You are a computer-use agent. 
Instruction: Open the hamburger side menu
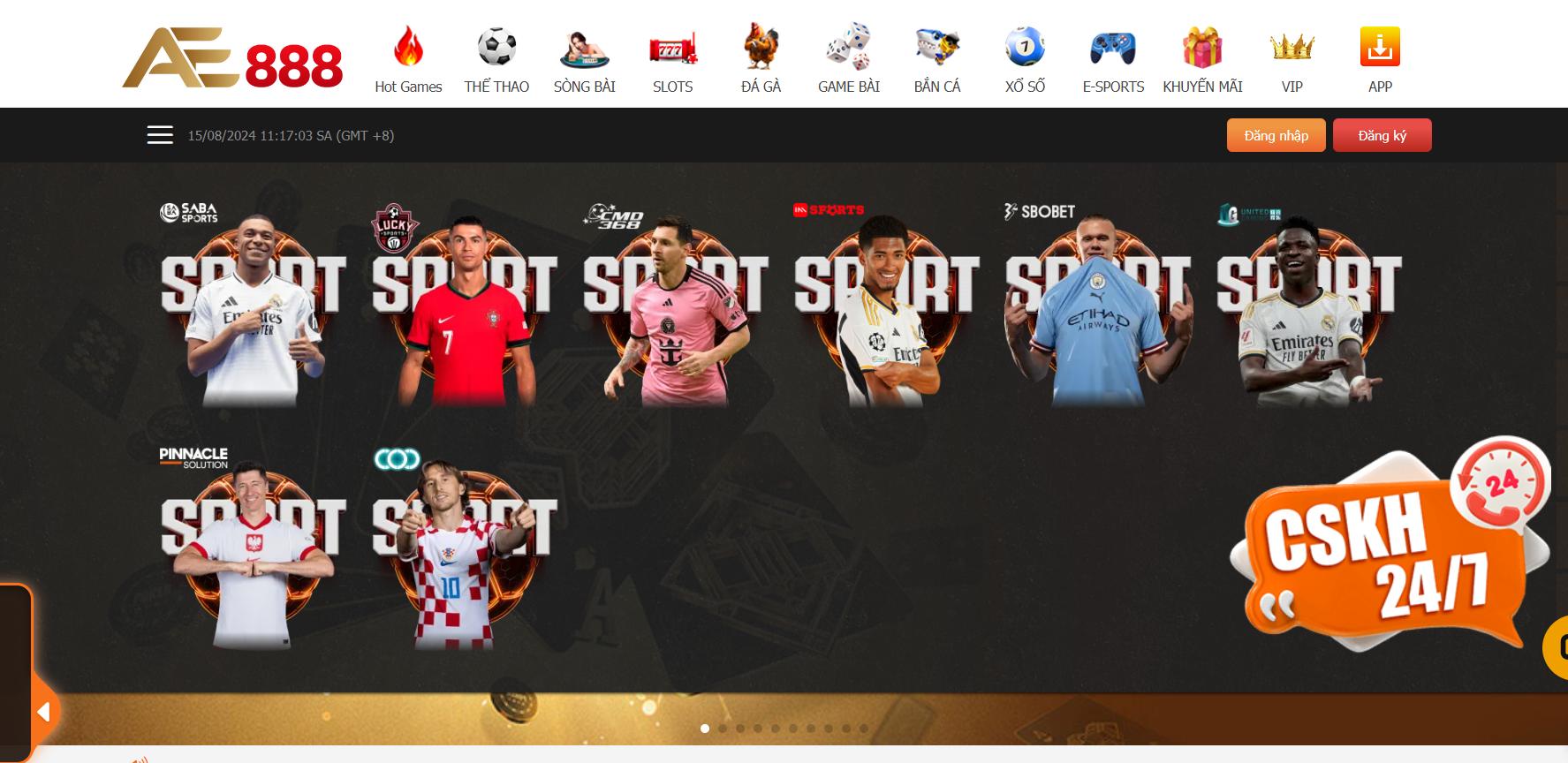(160, 135)
